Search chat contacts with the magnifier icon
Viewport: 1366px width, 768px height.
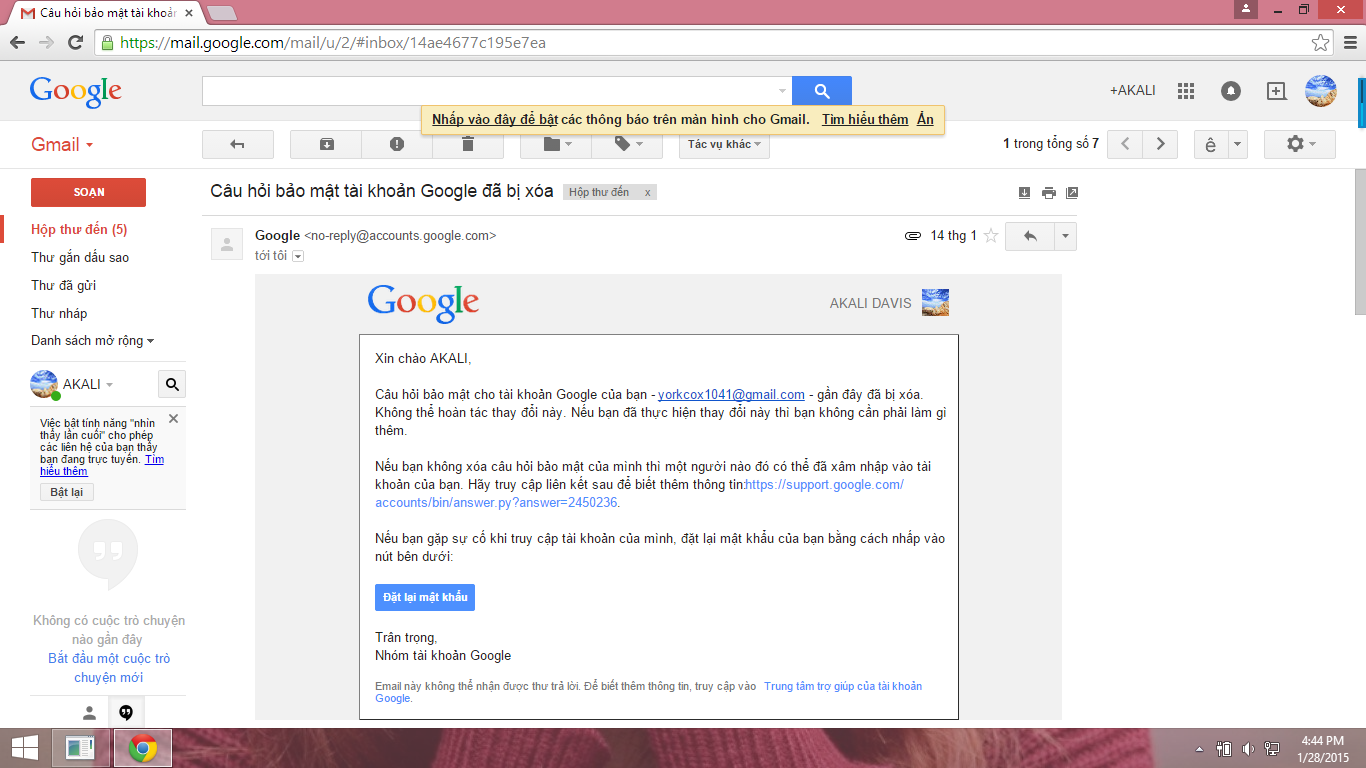point(172,384)
